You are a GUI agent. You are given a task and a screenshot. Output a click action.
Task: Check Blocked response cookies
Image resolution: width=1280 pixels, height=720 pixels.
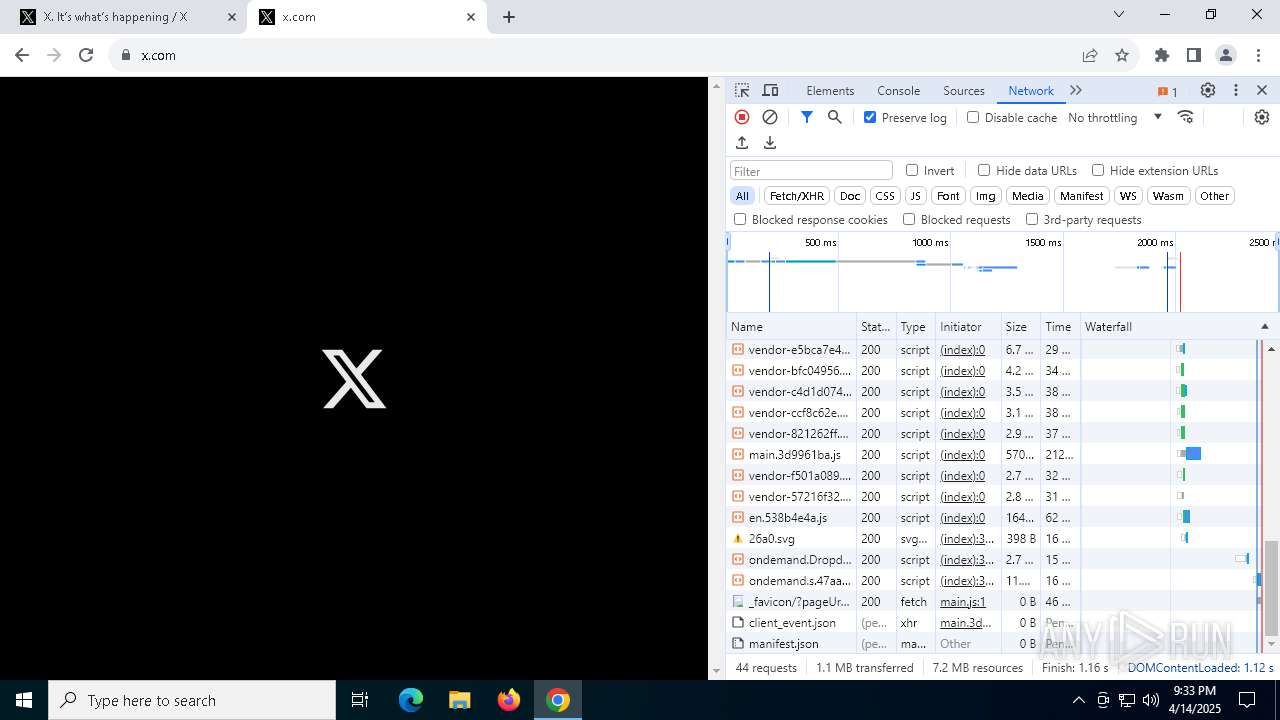740,219
